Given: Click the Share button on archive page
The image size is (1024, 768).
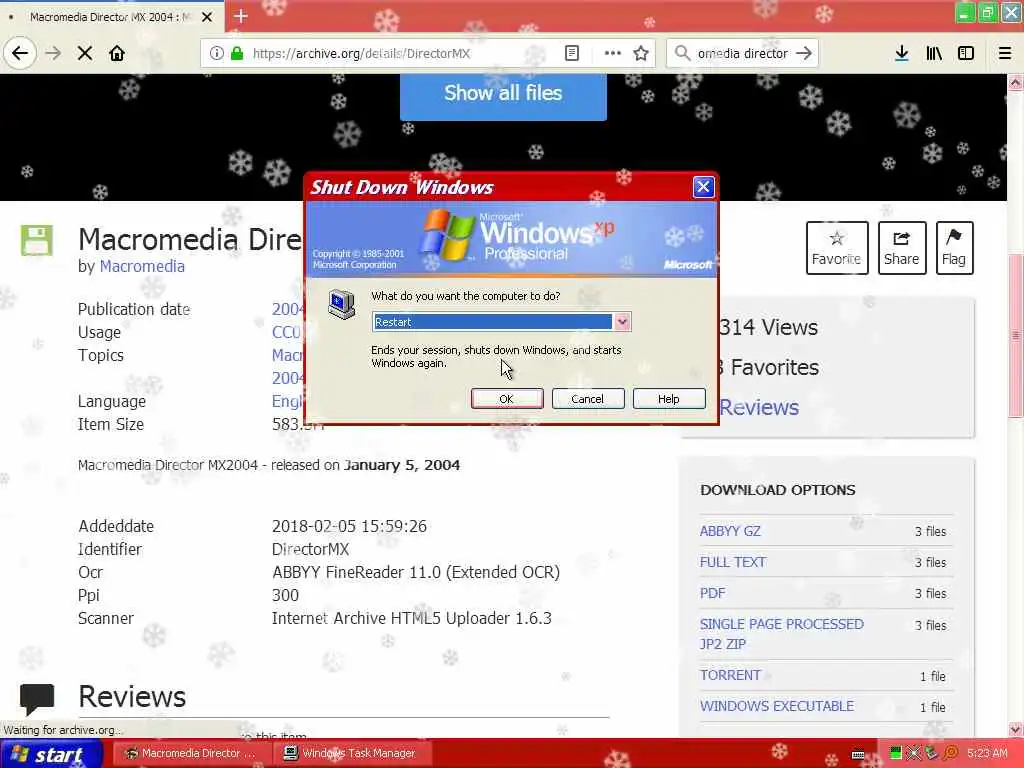Looking at the screenshot, I should (902, 248).
